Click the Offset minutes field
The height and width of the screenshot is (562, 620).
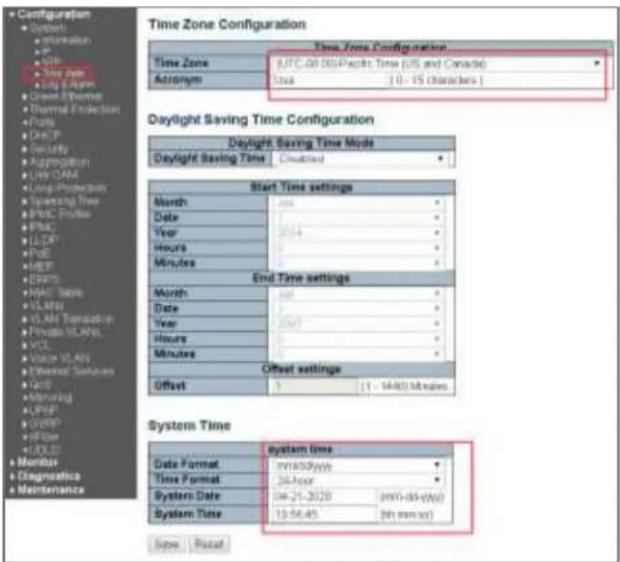coord(314,386)
